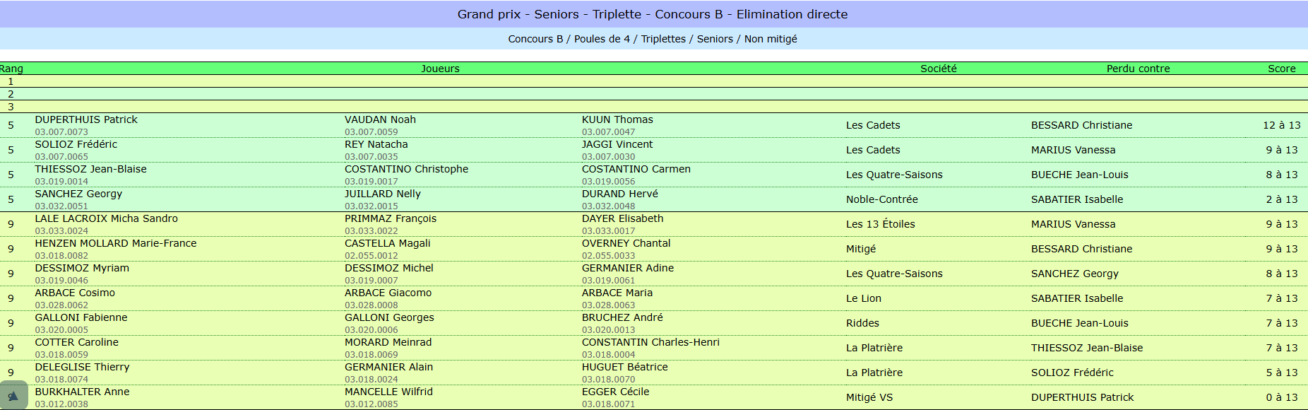
Task: Click opponent THIESSOZ Jean-Blaise in COTTER row
Action: (x=1087, y=348)
